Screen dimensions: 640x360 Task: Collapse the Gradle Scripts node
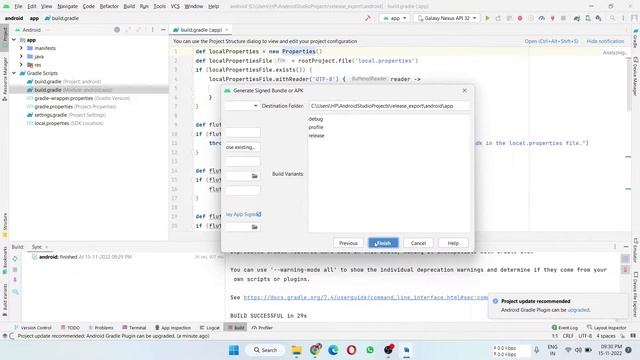click(x=14, y=73)
